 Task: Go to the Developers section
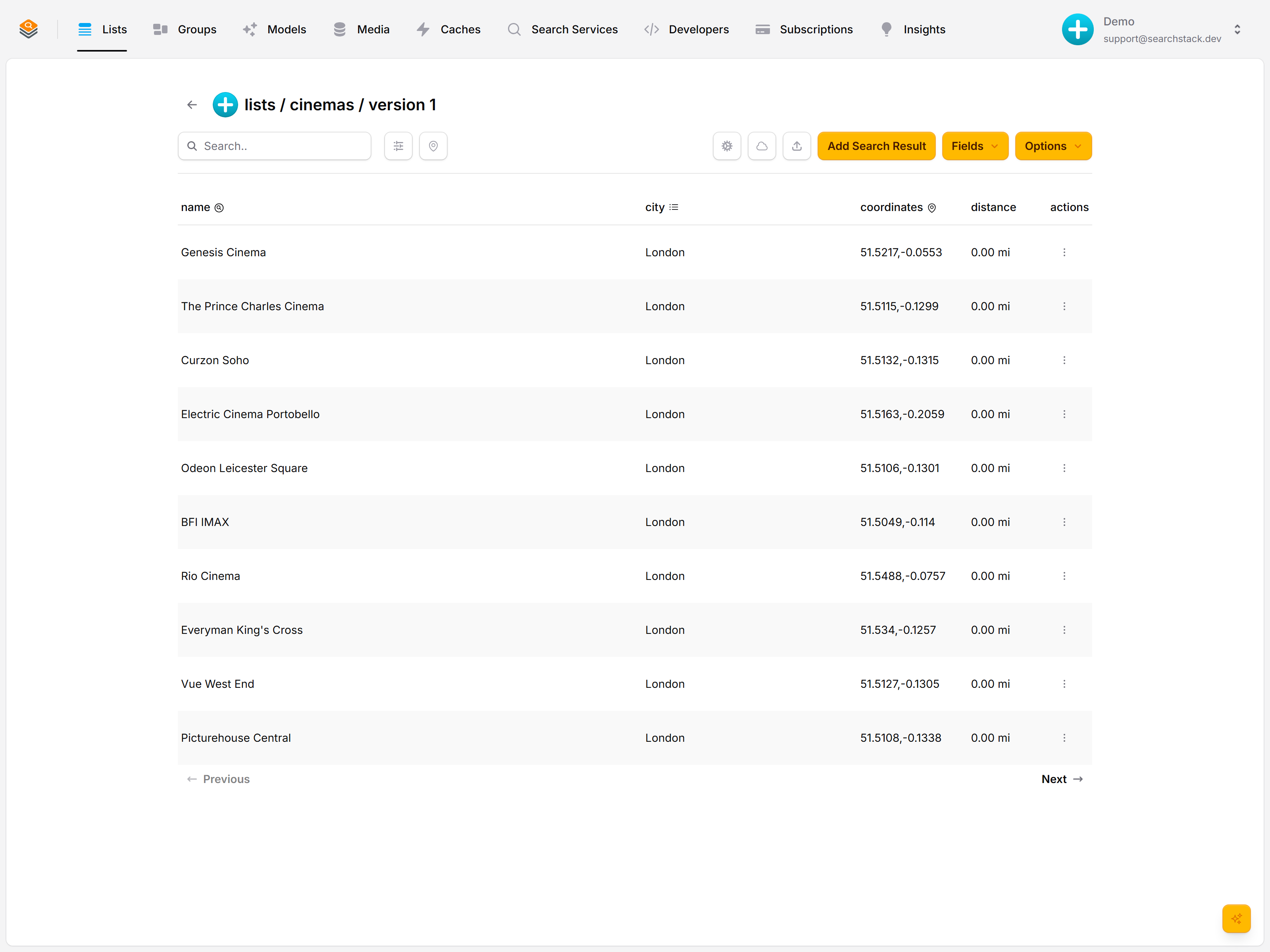(687, 29)
